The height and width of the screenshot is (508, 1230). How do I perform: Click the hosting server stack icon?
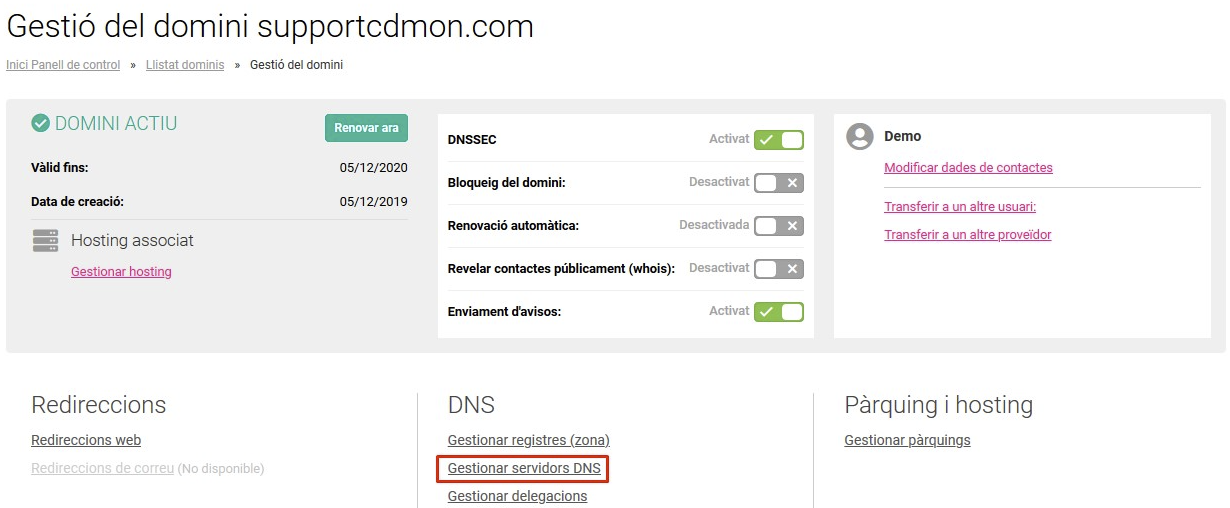45,240
